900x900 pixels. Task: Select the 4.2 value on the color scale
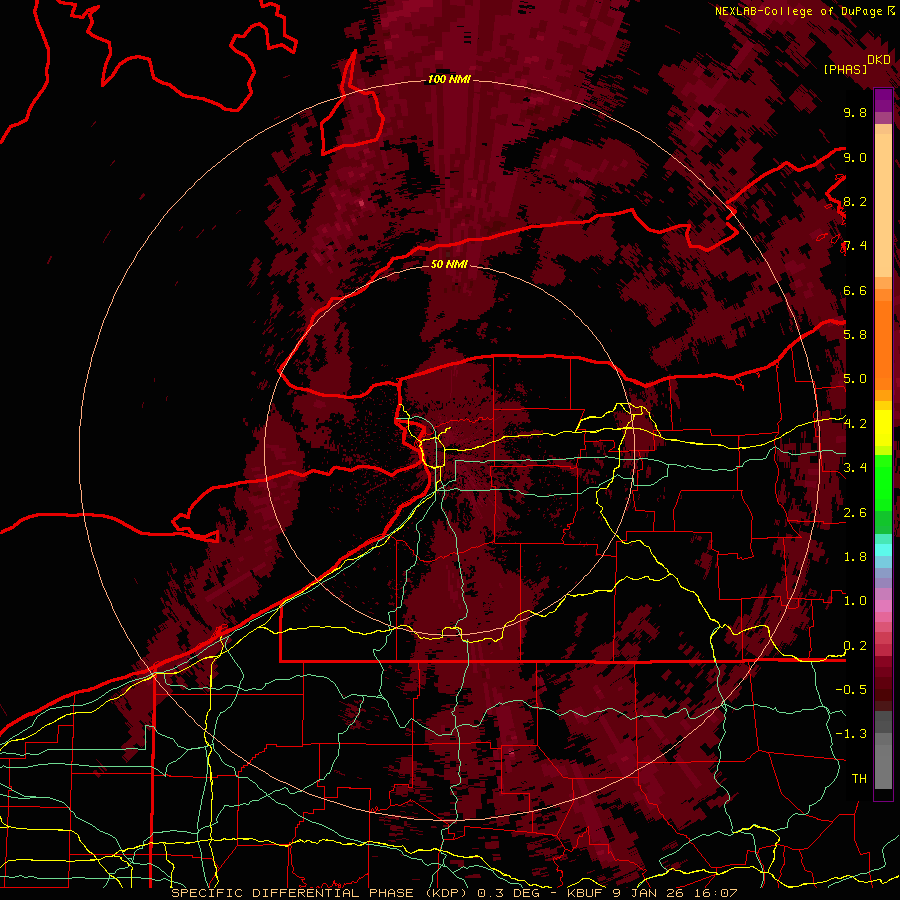(855, 424)
